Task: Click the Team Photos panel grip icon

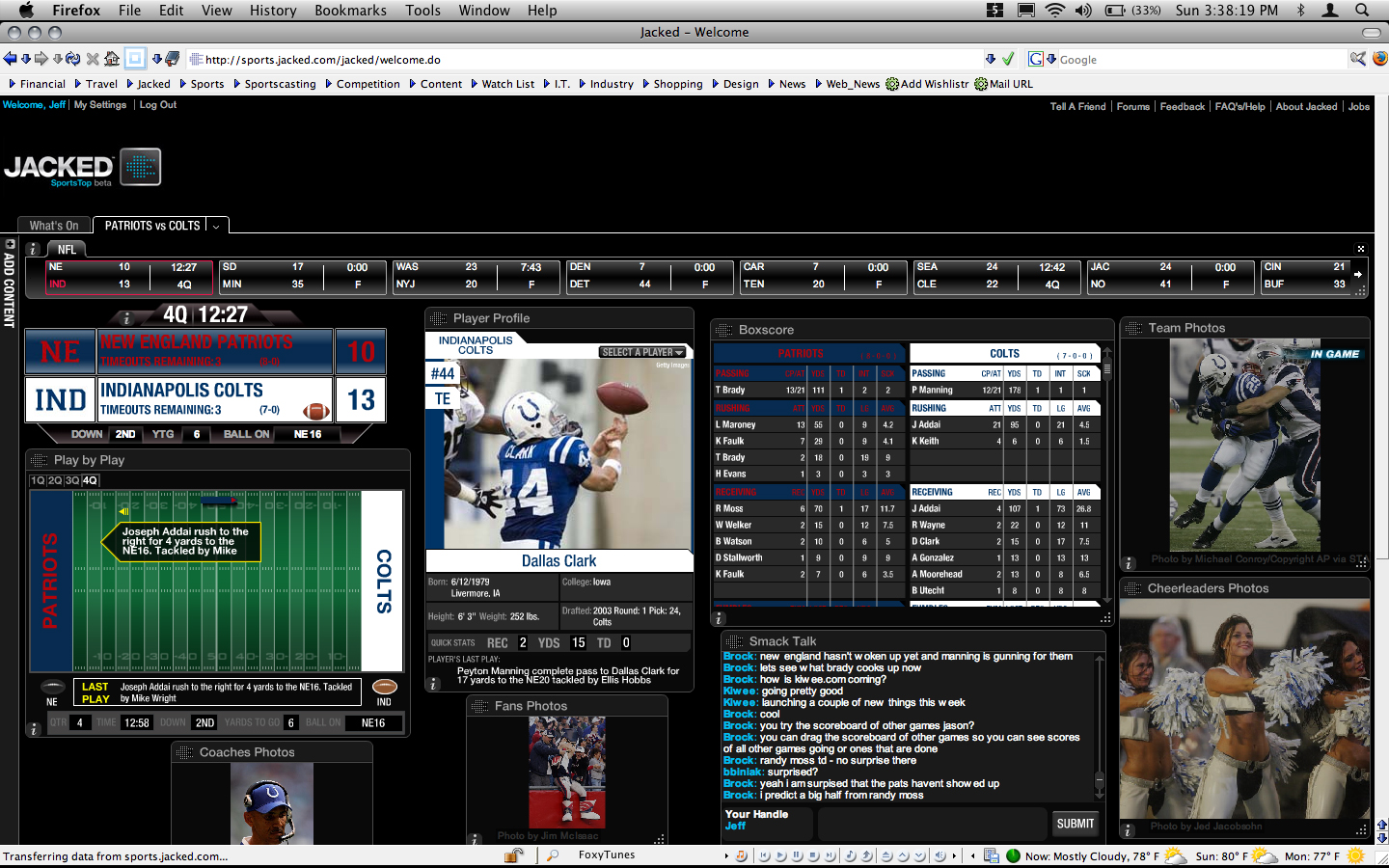Action: pos(1133,328)
